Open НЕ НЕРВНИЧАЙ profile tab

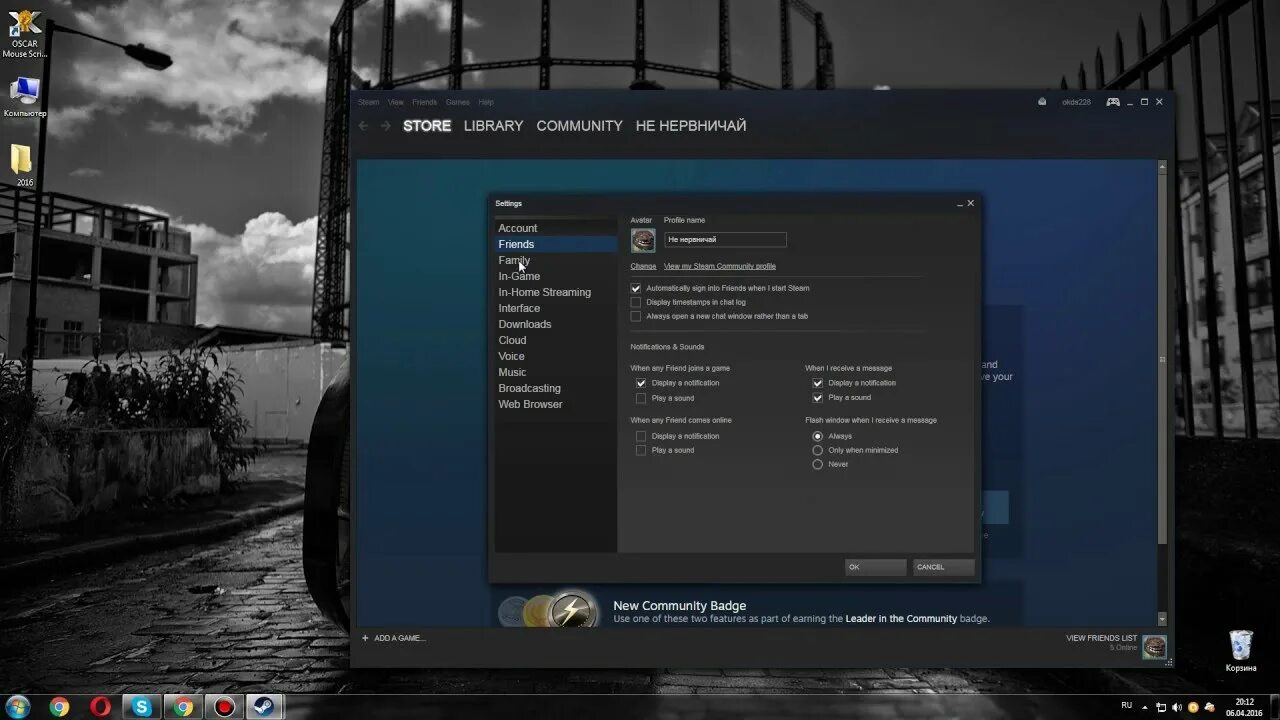coord(691,126)
